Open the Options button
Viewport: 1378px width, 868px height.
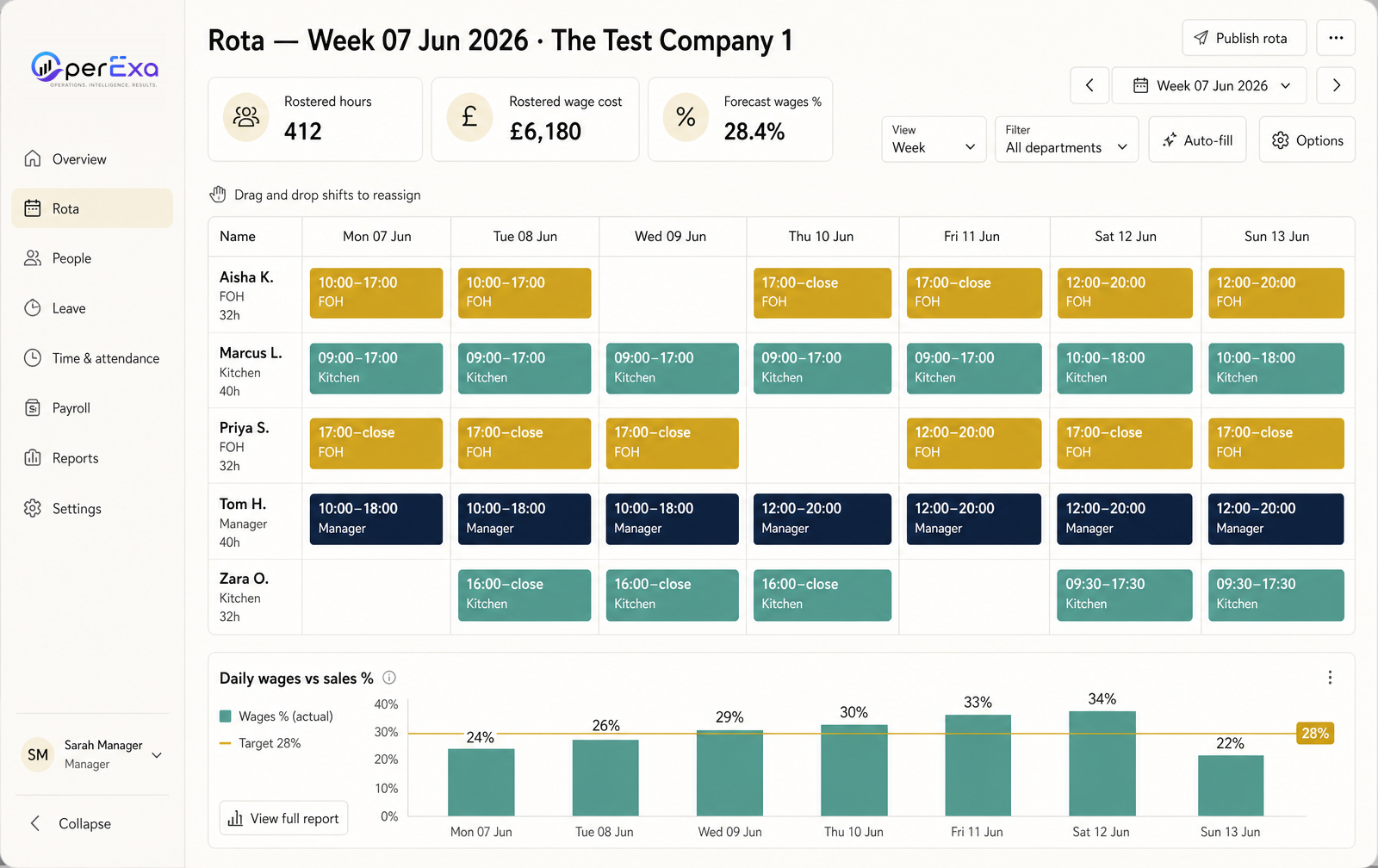(1307, 139)
